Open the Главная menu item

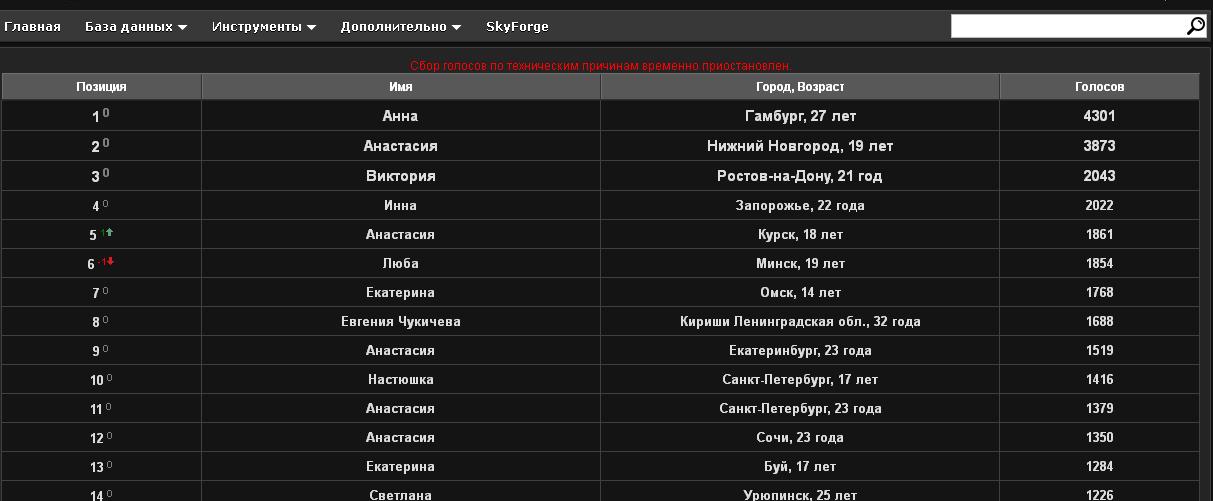coord(33,26)
